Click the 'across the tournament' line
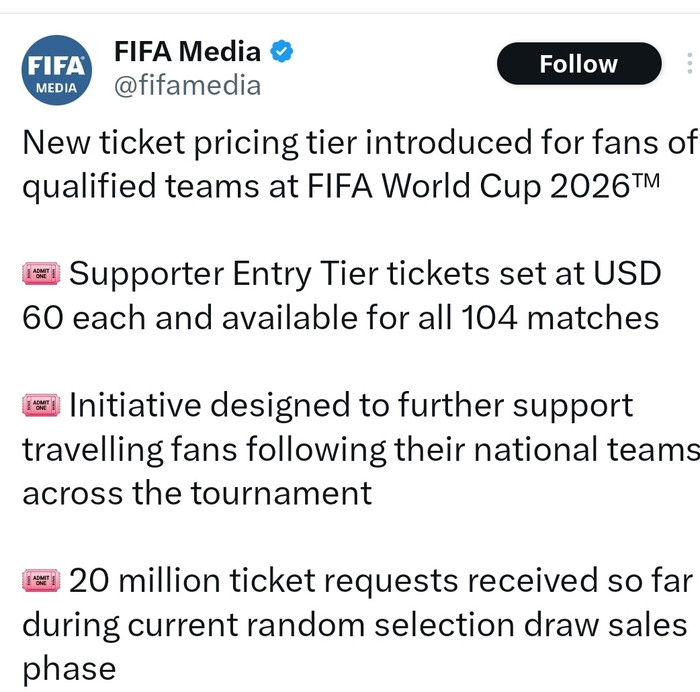The height and width of the screenshot is (692, 700). (x=197, y=493)
